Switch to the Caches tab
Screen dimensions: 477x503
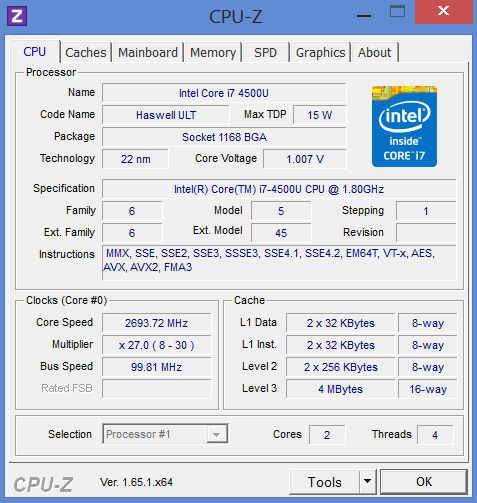pos(86,52)
